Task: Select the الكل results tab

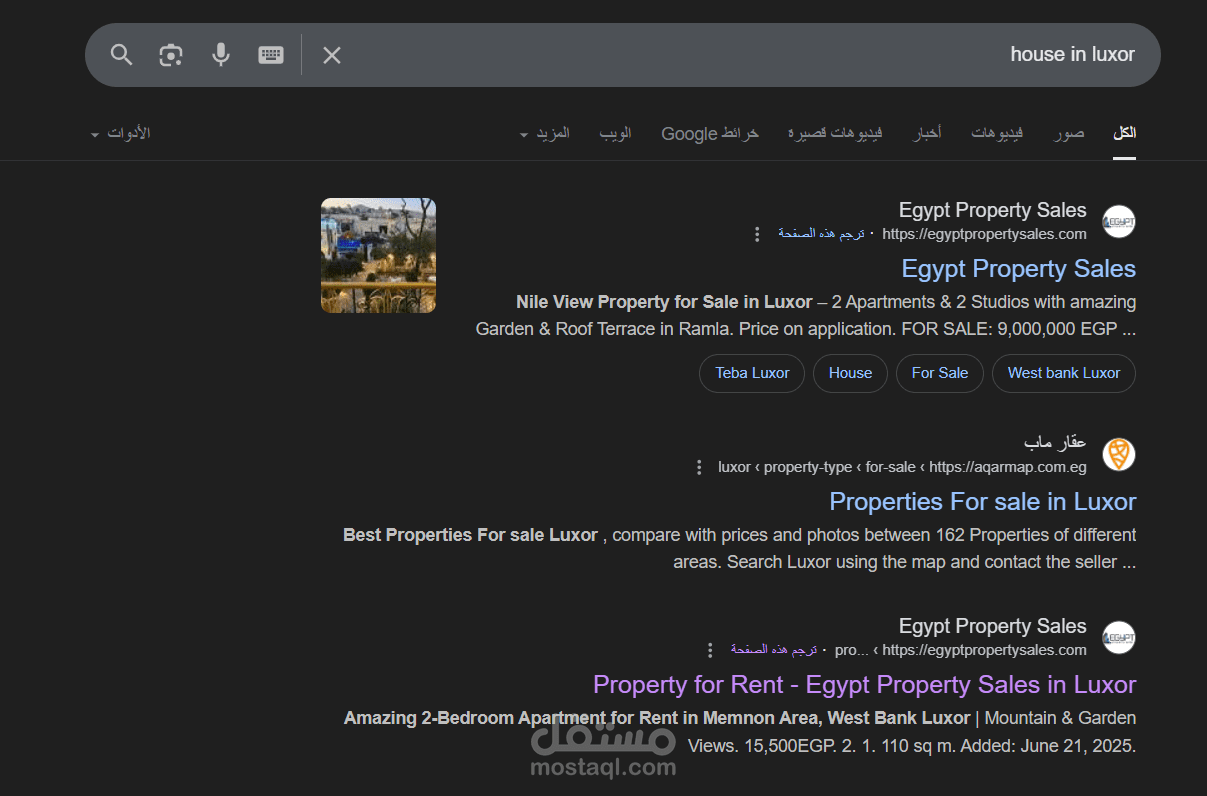Action: (1125, 133)
